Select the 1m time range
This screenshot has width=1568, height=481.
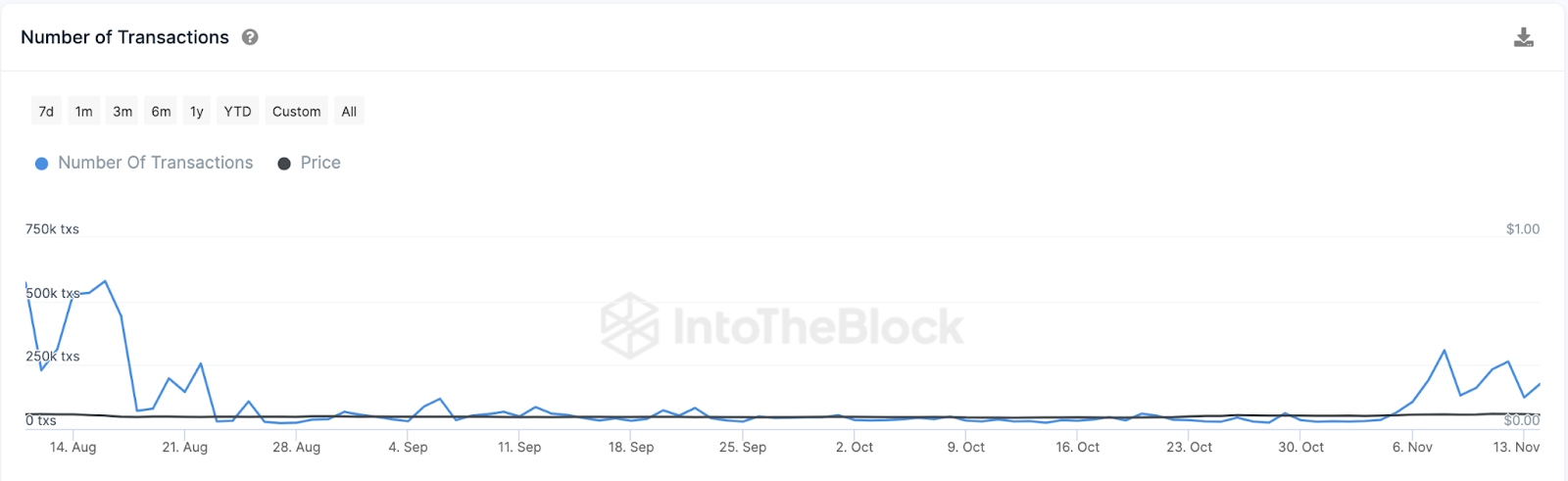point(84,112)
